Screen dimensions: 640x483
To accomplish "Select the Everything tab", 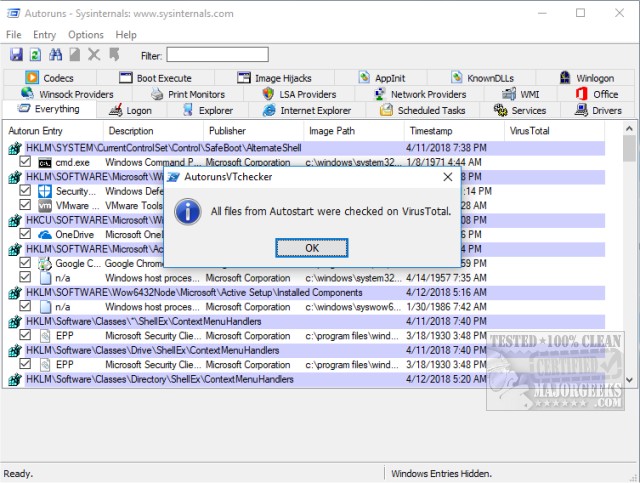I will 49,109.
